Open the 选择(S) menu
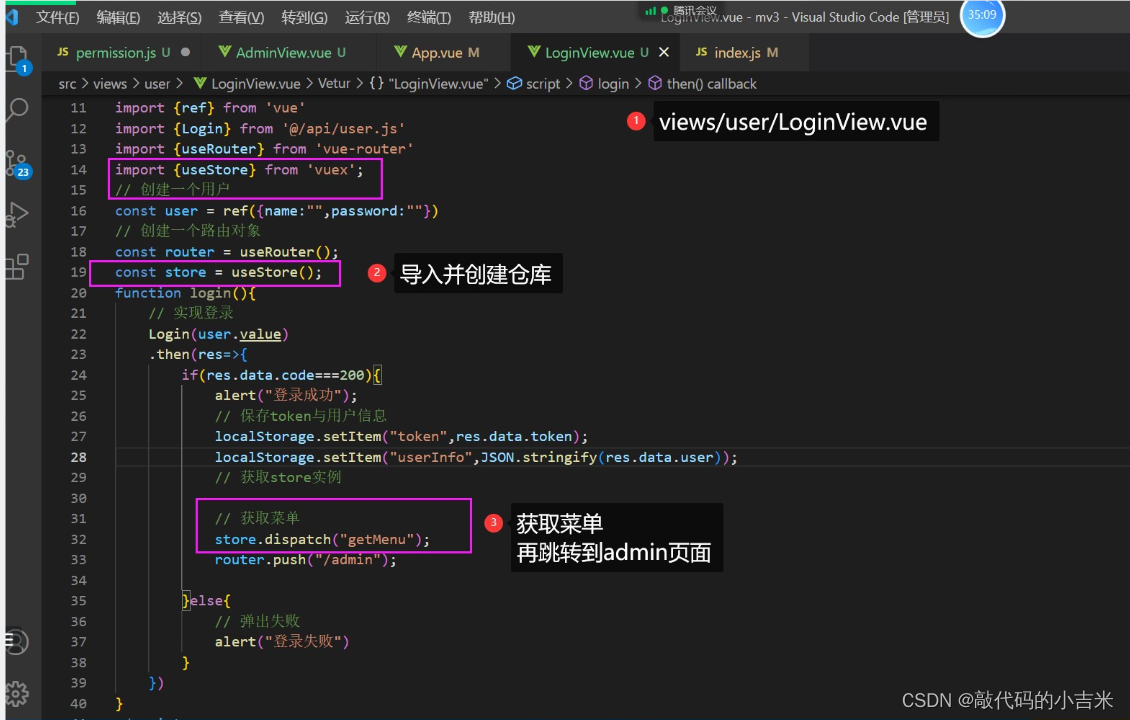The image size is (1130, 720). [x=179, y=17]
